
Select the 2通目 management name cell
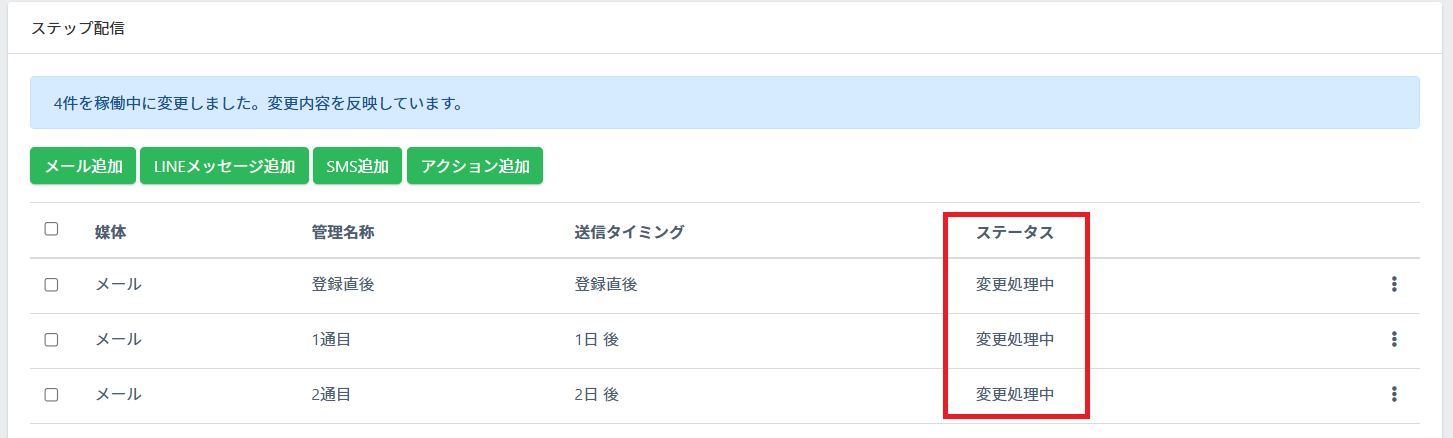pos(331,395)
